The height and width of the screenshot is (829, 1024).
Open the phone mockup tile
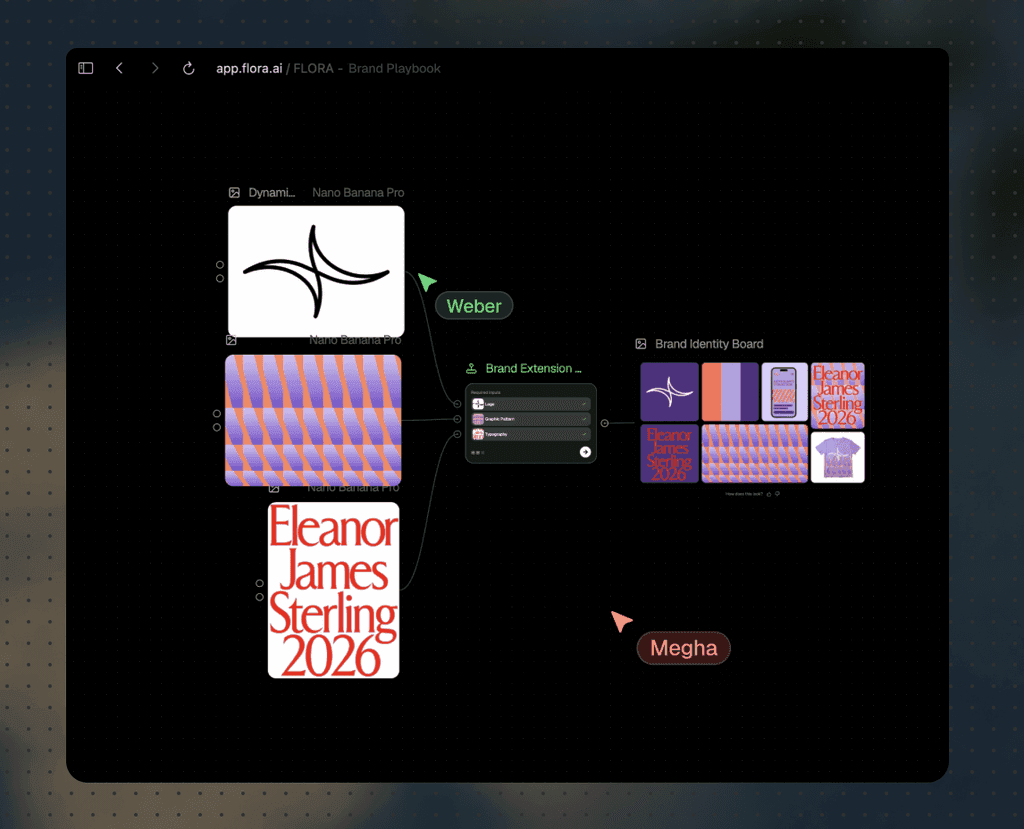[785, 392]
